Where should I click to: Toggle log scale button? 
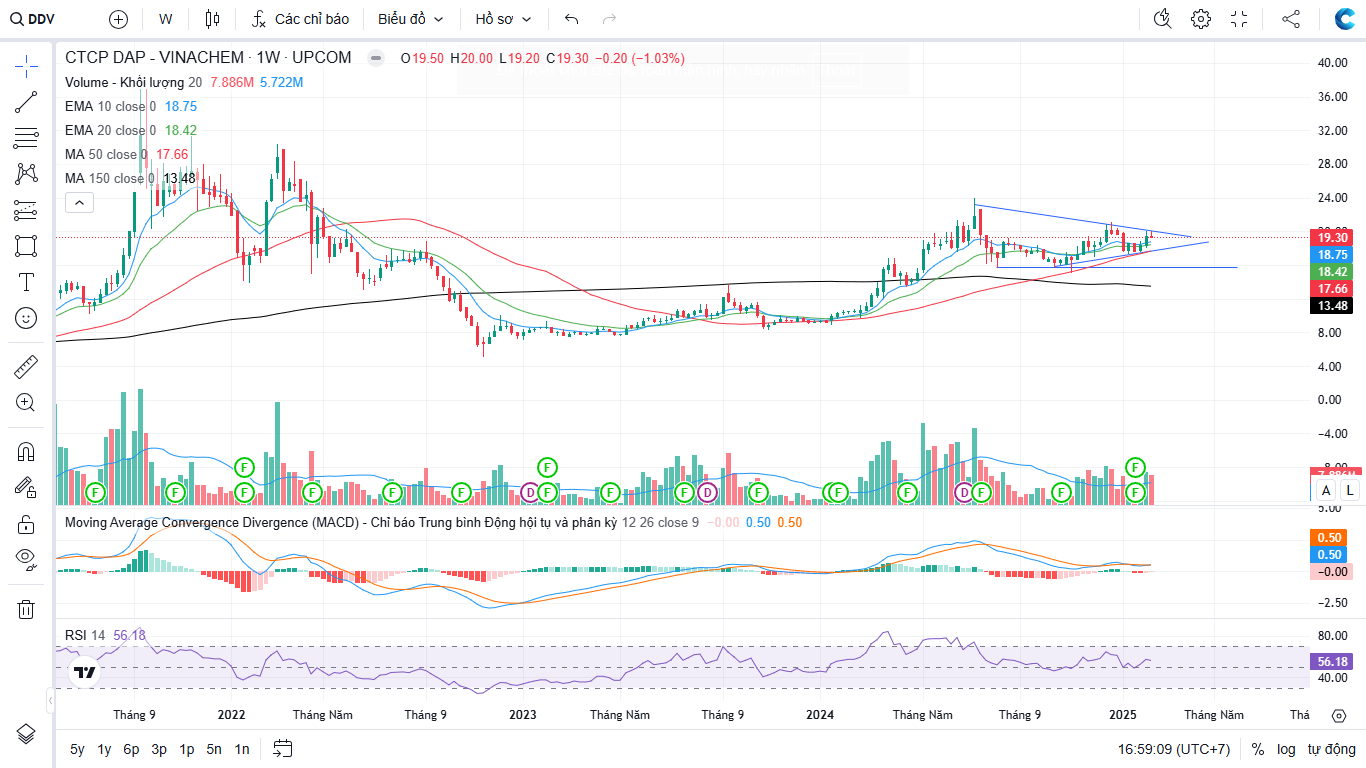click(1286, 749)
